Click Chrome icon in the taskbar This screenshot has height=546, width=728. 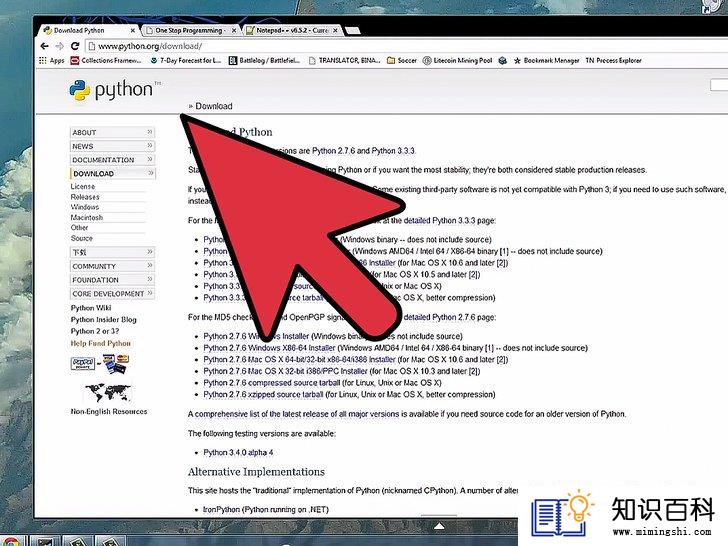pyautogui.click(x=10, y=542)
